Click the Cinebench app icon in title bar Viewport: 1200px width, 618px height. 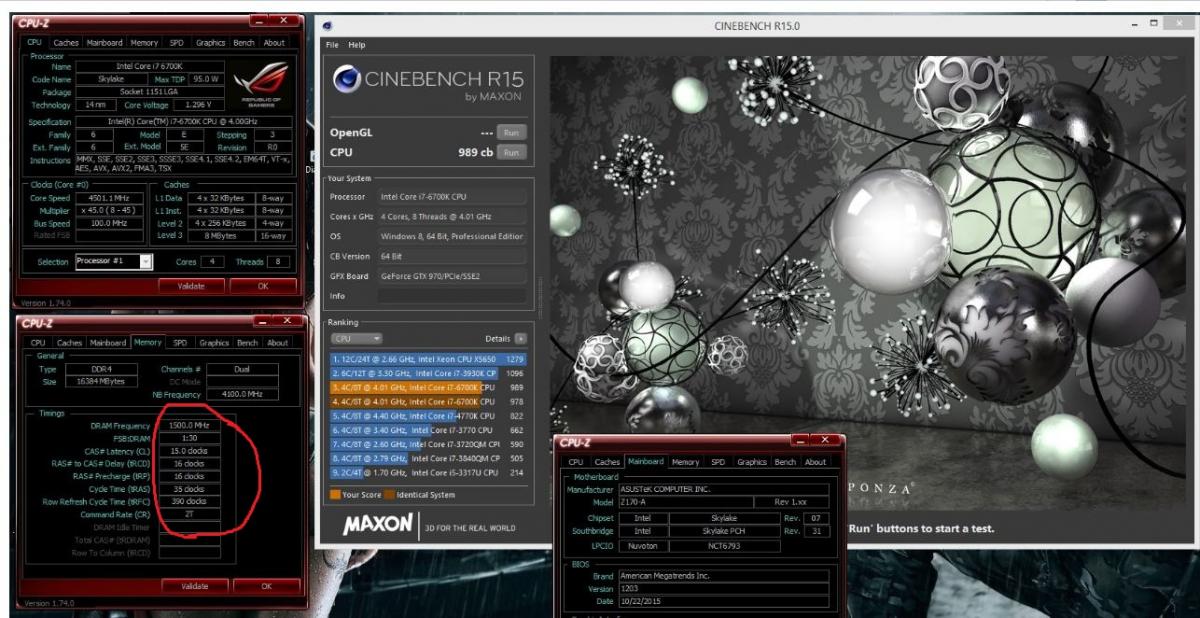click(328, 25)
